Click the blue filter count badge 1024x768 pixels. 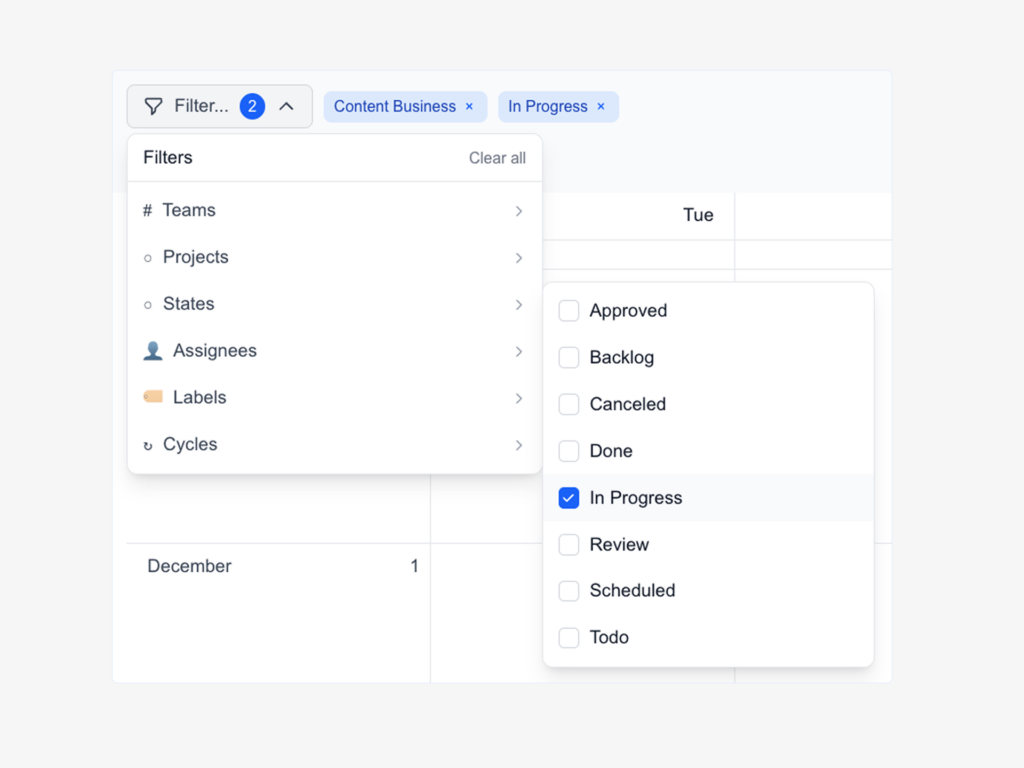[x=252, y=106]
